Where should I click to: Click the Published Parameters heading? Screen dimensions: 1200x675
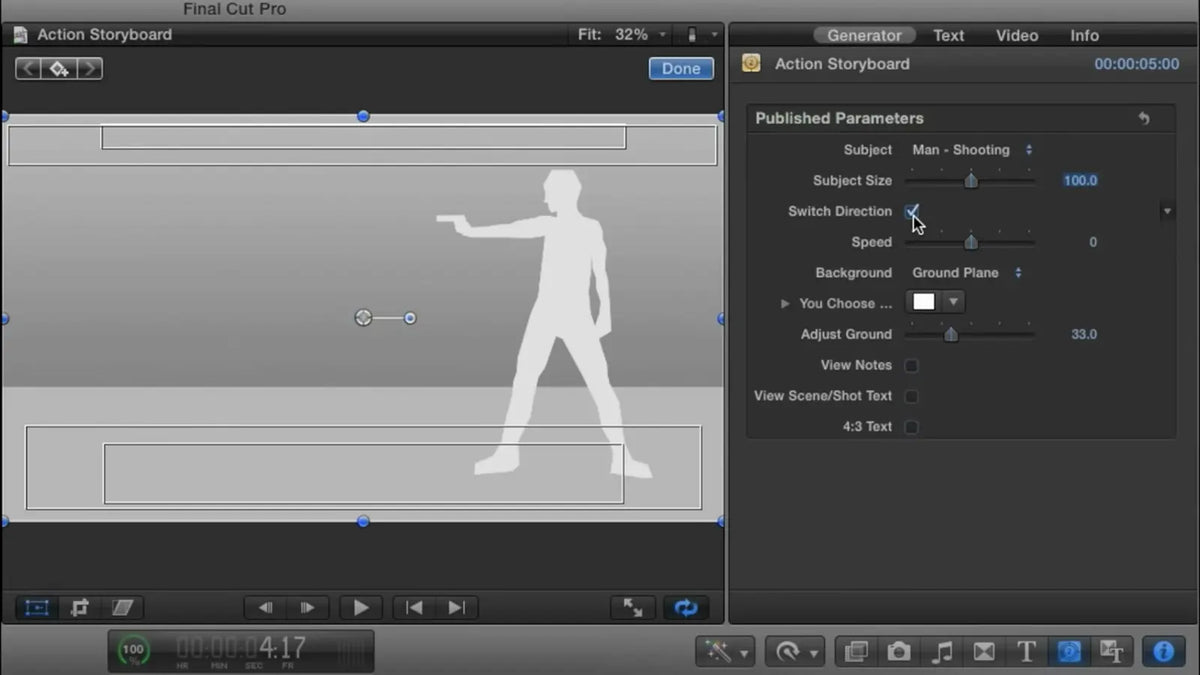[839, 118]
